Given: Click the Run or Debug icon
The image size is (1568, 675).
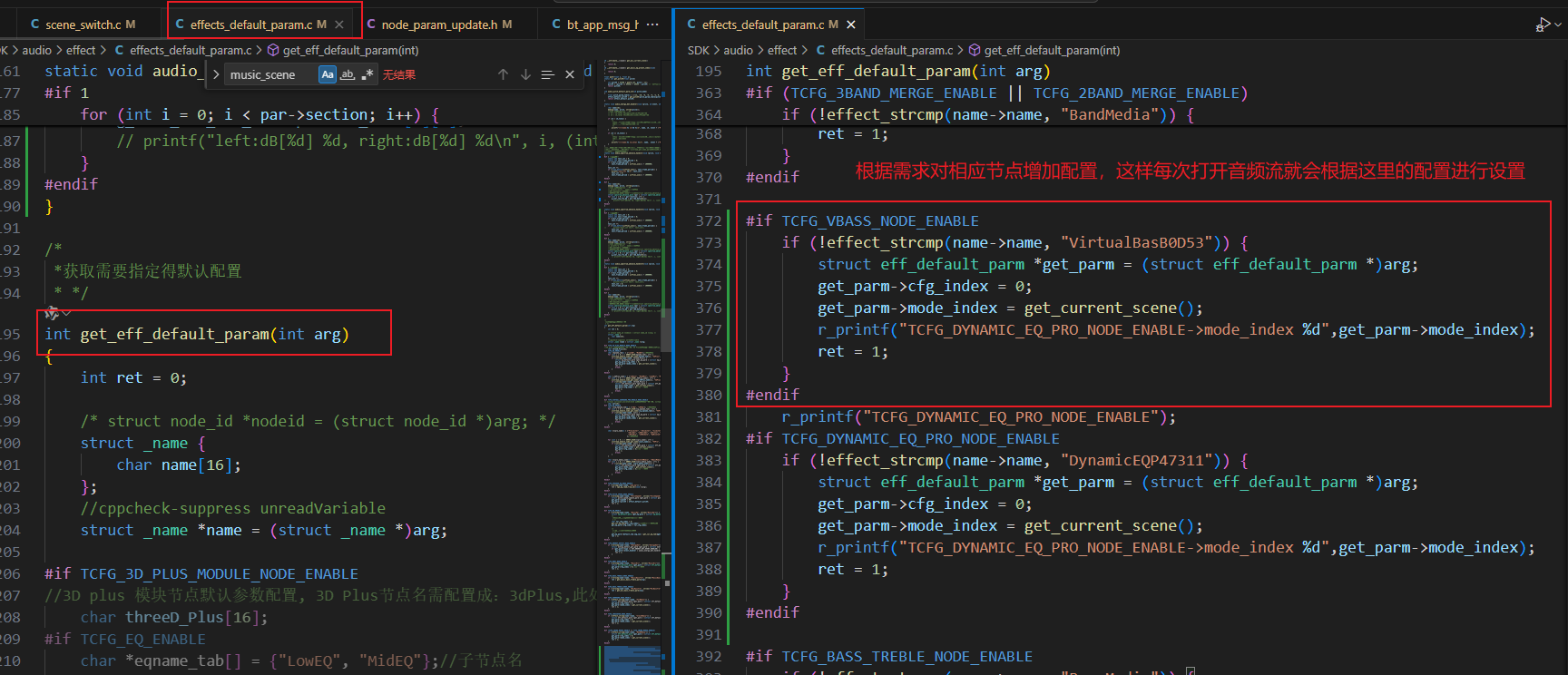Looking at the screenshot, I should (x=1543, y=24).
